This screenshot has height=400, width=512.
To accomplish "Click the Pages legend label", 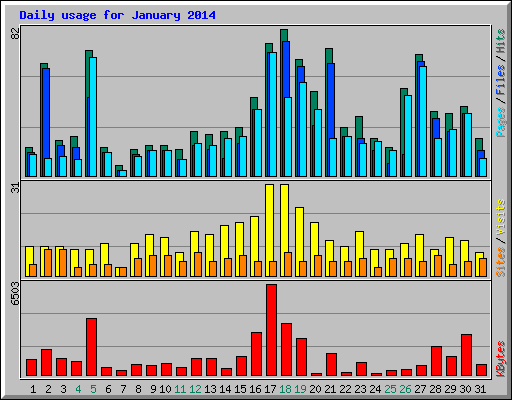I will 501,122.
